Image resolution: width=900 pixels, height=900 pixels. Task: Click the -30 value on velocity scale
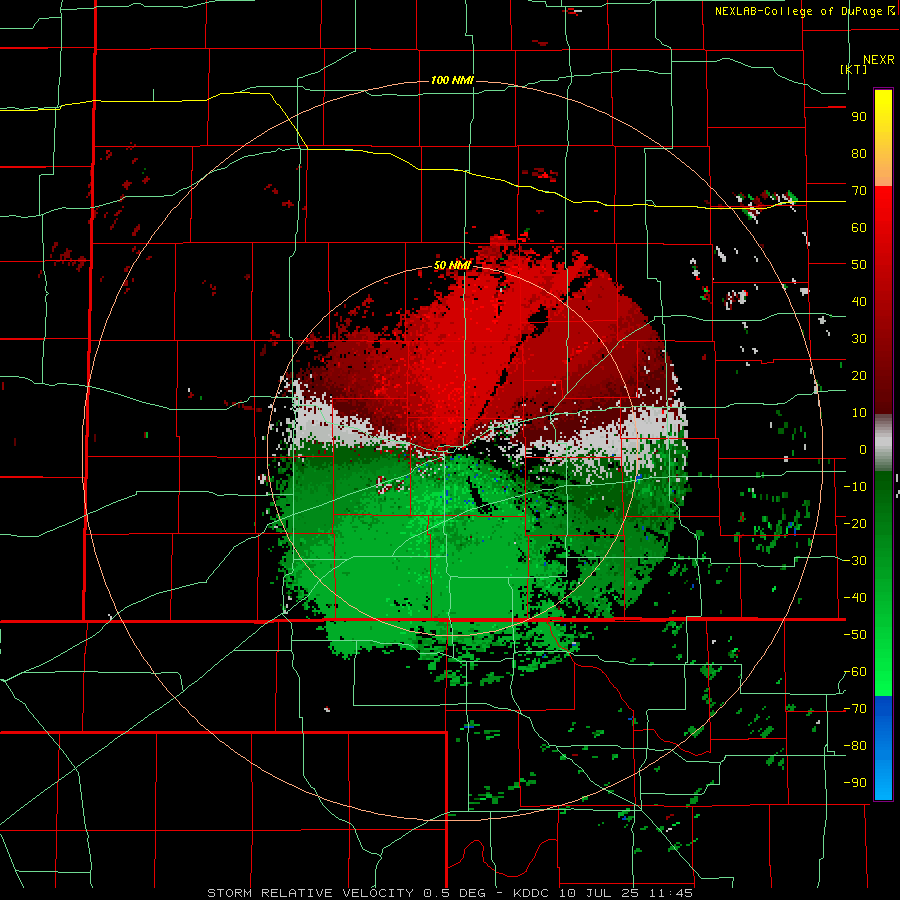(x=855, y=561)
